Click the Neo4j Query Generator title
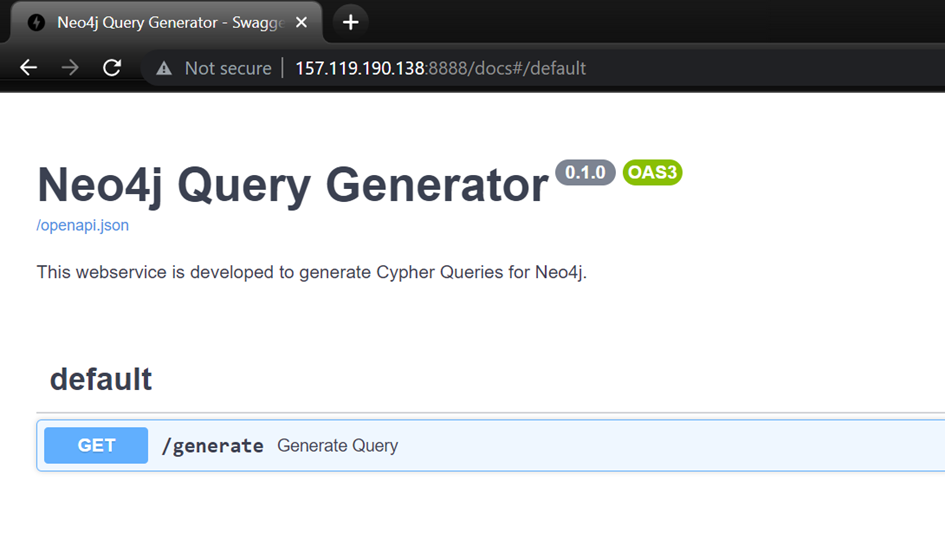Viewport: 945px width, 546px height. coord(293,184)
